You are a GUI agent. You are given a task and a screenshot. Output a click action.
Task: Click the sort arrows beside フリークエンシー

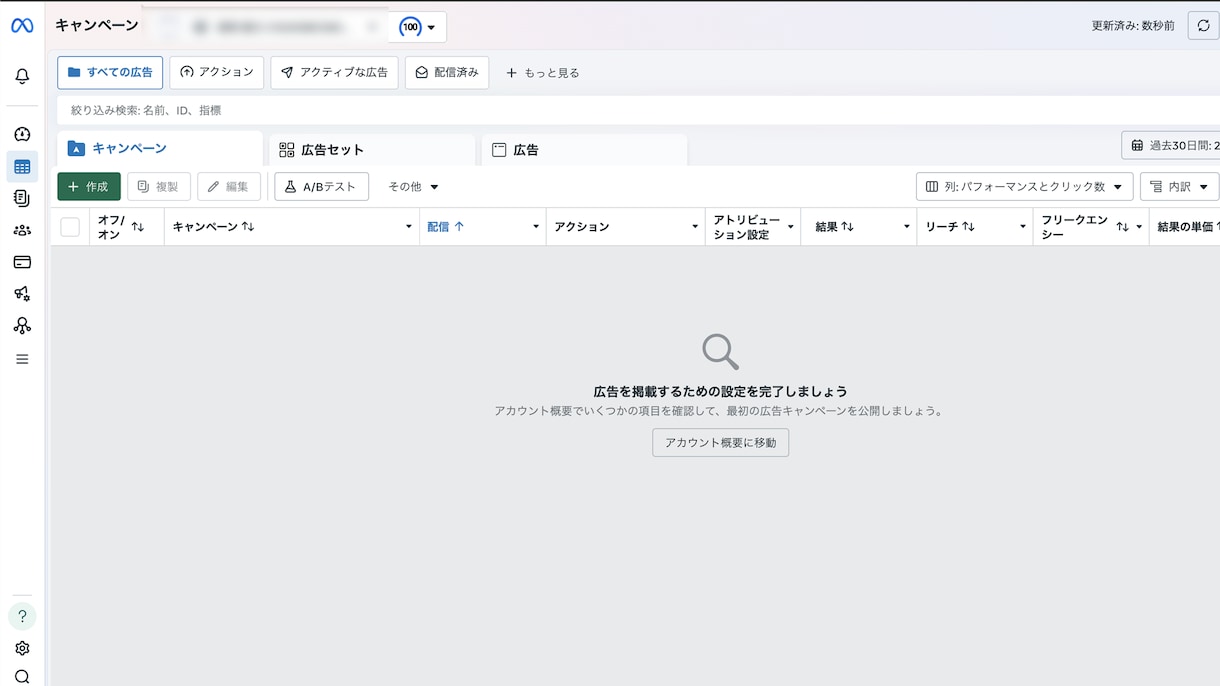[x=1122, y=227]
